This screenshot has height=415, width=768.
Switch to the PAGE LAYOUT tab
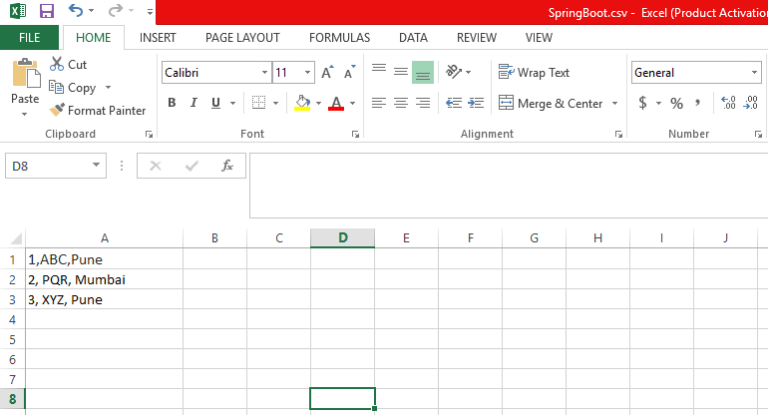[242, 38]
